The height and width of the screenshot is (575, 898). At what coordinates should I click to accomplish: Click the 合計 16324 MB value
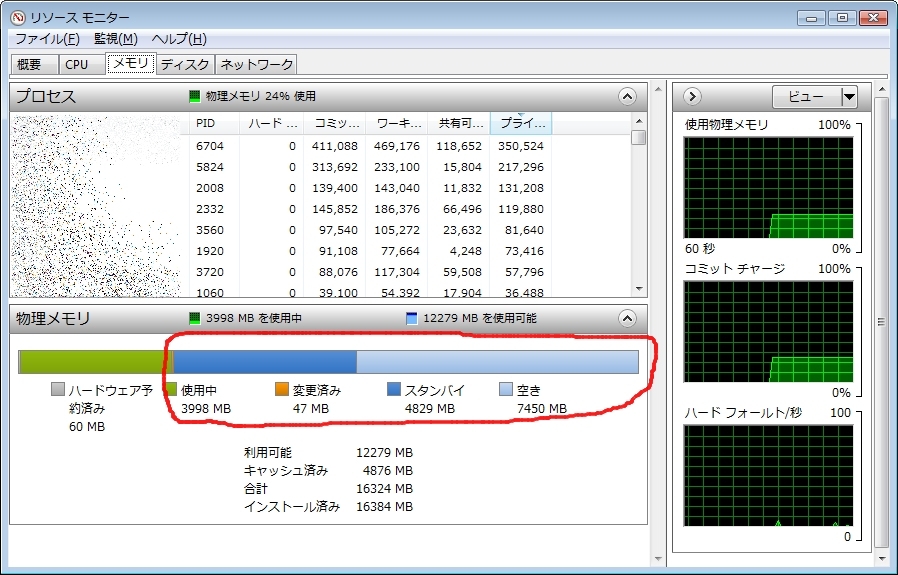click(x=384, y=489)
